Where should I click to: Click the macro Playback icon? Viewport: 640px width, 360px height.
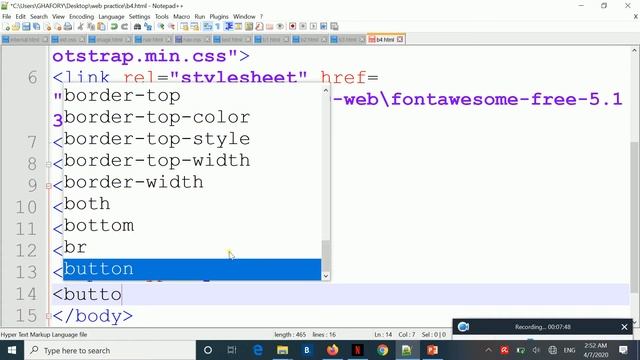tap(313, 27)
